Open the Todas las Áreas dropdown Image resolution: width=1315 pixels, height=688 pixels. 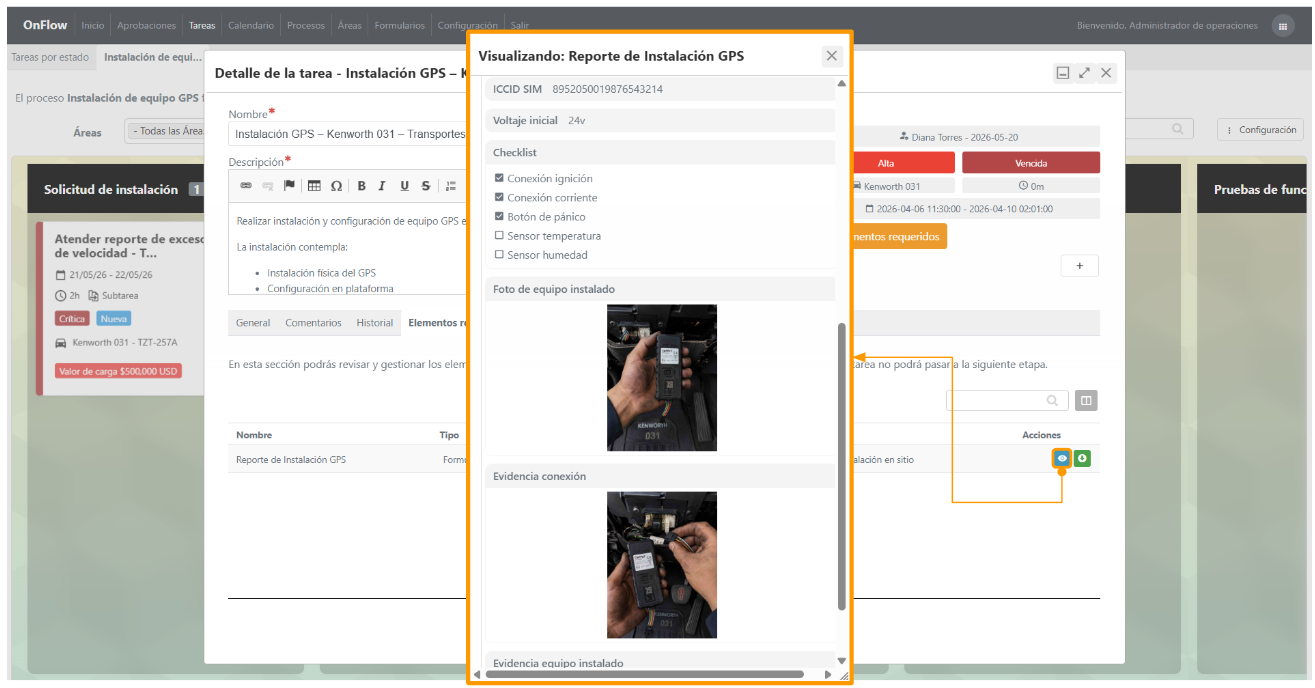(166, 131)
